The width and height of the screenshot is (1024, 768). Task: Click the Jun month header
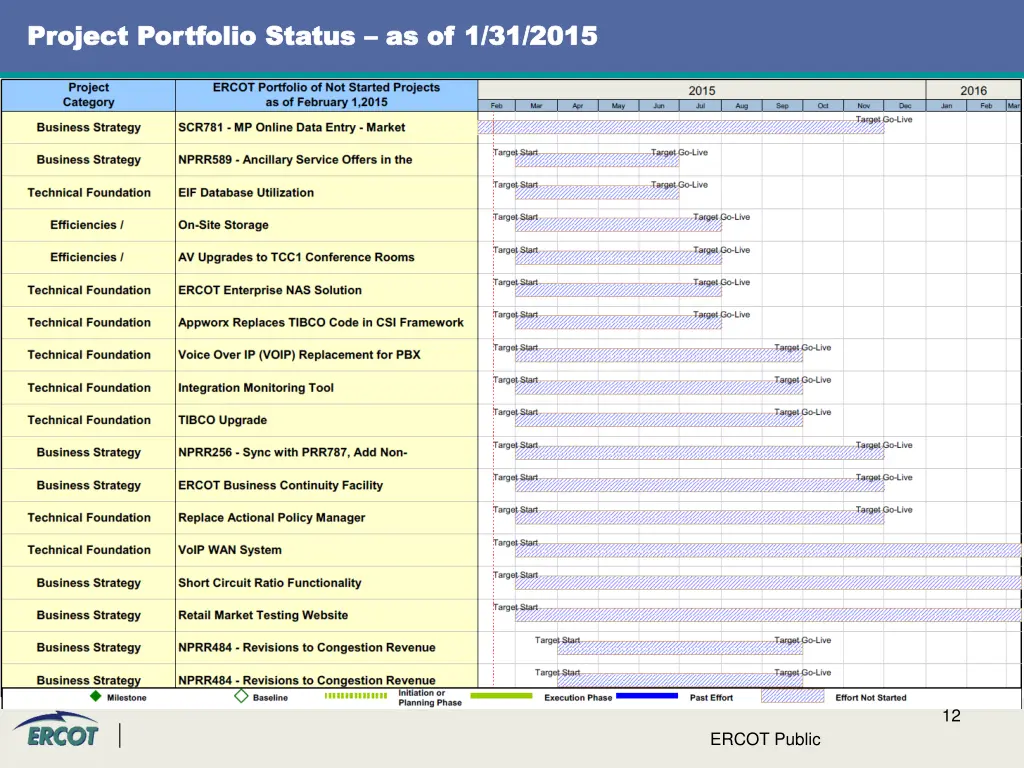[x=659, y=105]
